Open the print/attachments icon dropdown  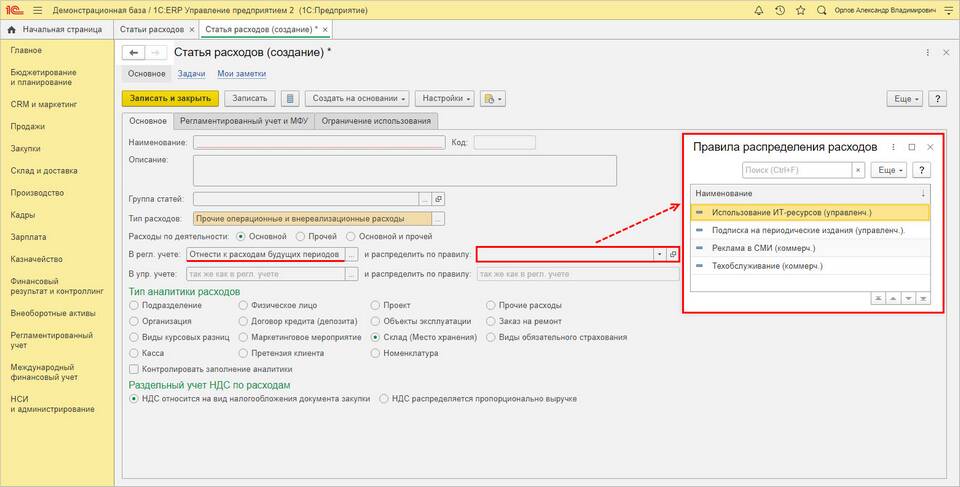pyautogui.click(x=493, y=99)
